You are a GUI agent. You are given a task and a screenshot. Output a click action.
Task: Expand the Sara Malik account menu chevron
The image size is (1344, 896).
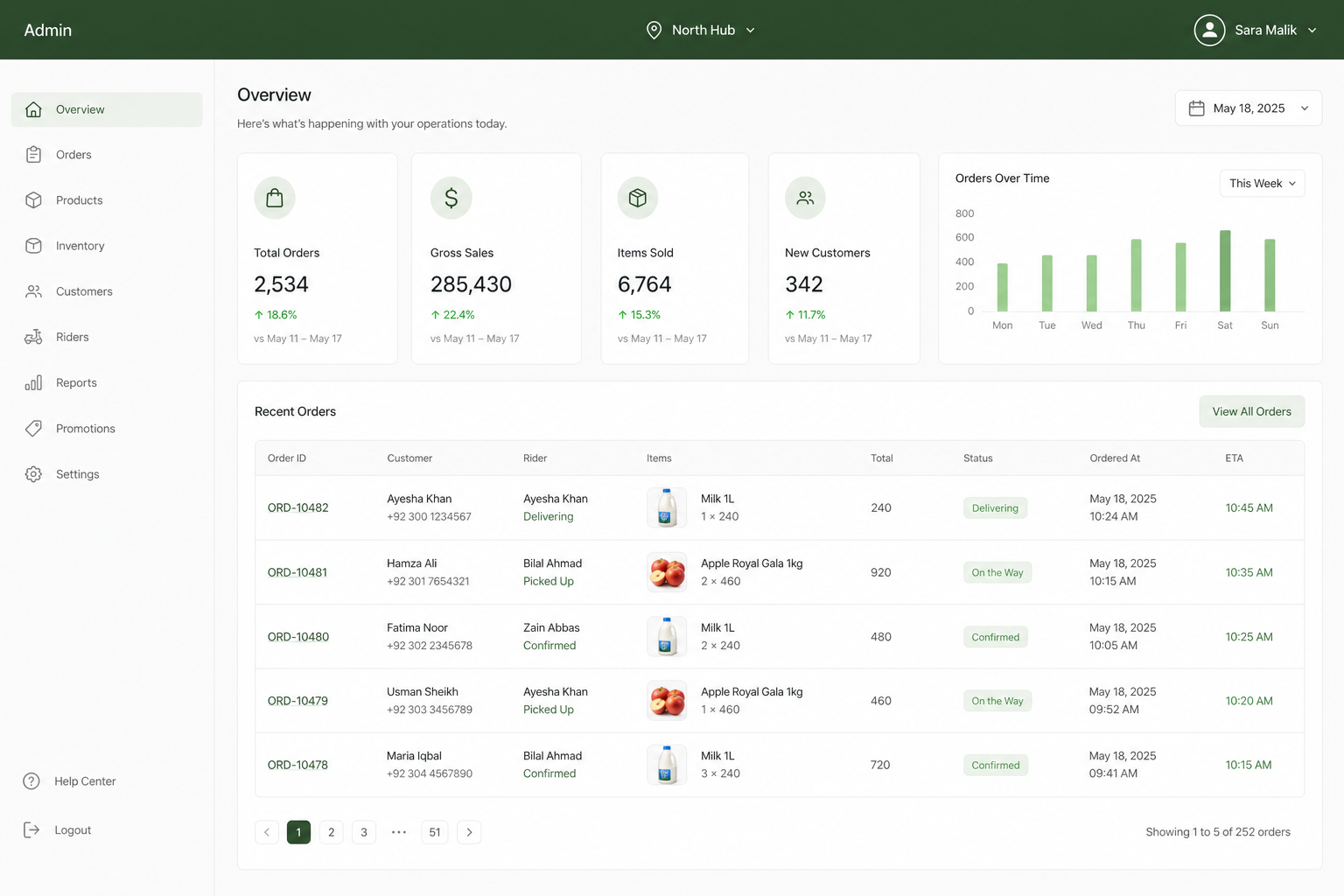pos(1312,30)
